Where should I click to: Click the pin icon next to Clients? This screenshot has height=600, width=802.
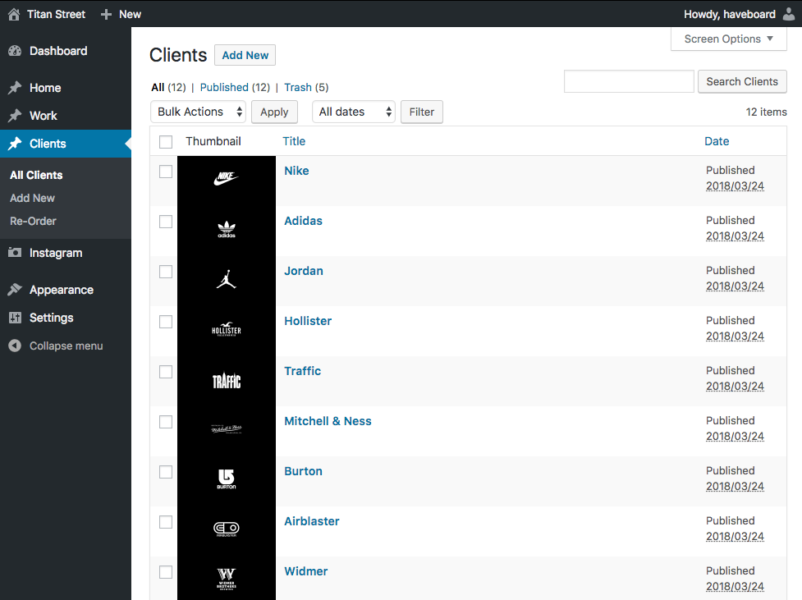pyautogui.click(x=15, y=143)
